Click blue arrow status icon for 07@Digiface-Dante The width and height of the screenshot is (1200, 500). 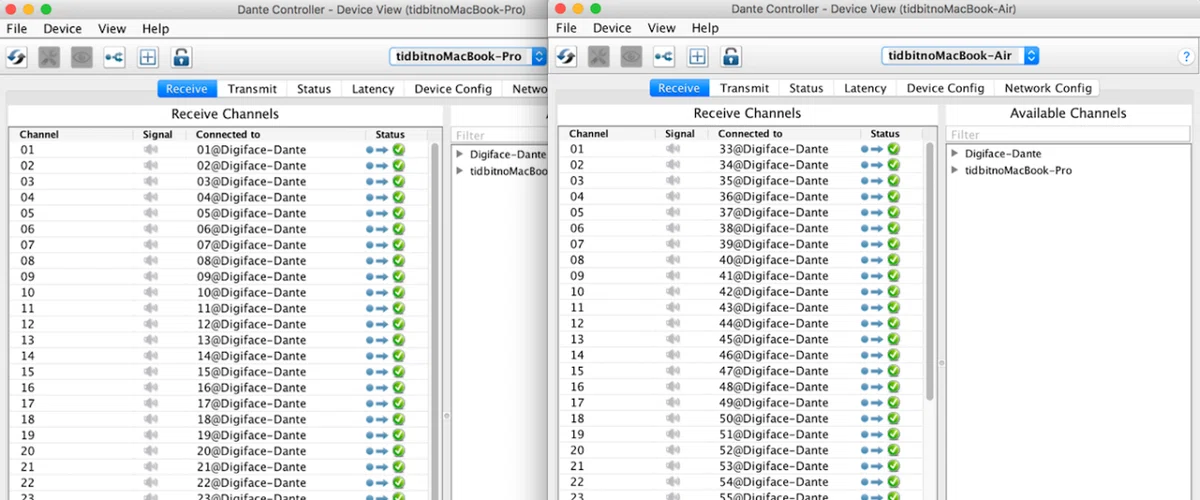coord(377,245)
